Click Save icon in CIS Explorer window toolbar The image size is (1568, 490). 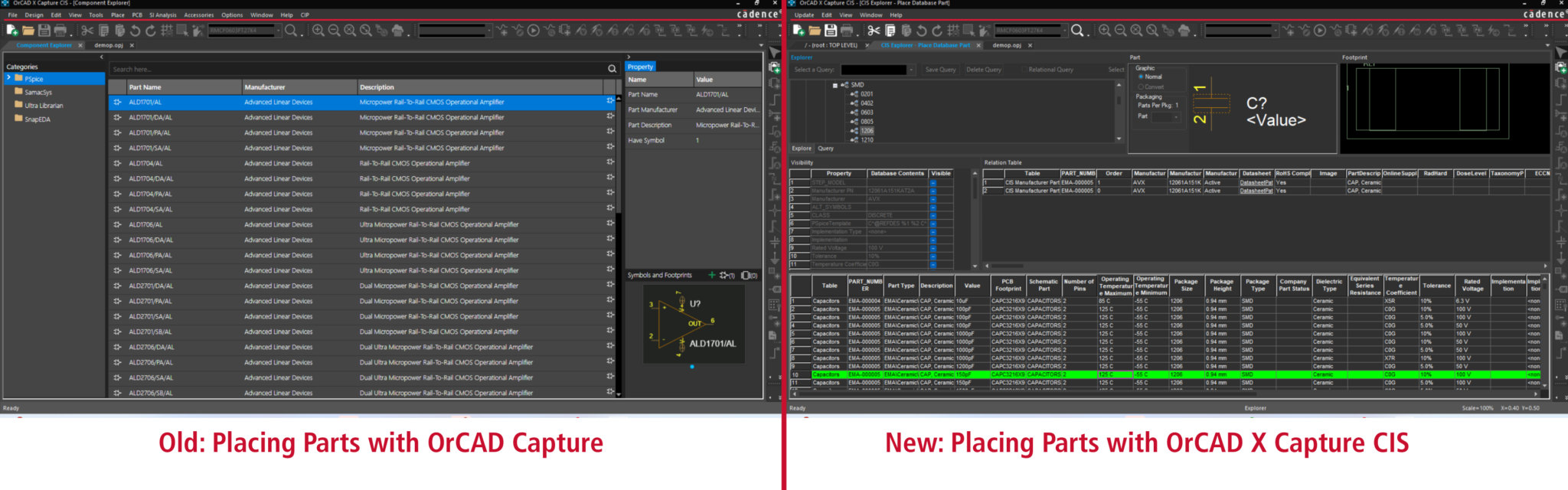(x=831, y=31)
